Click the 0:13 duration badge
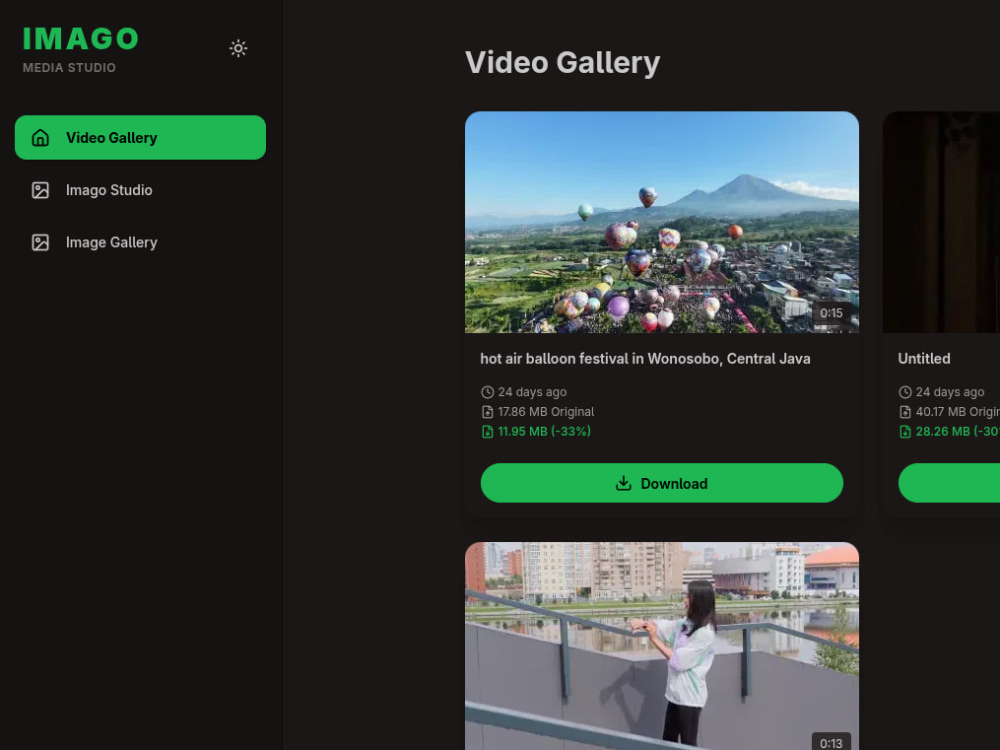 pos(831,743)
